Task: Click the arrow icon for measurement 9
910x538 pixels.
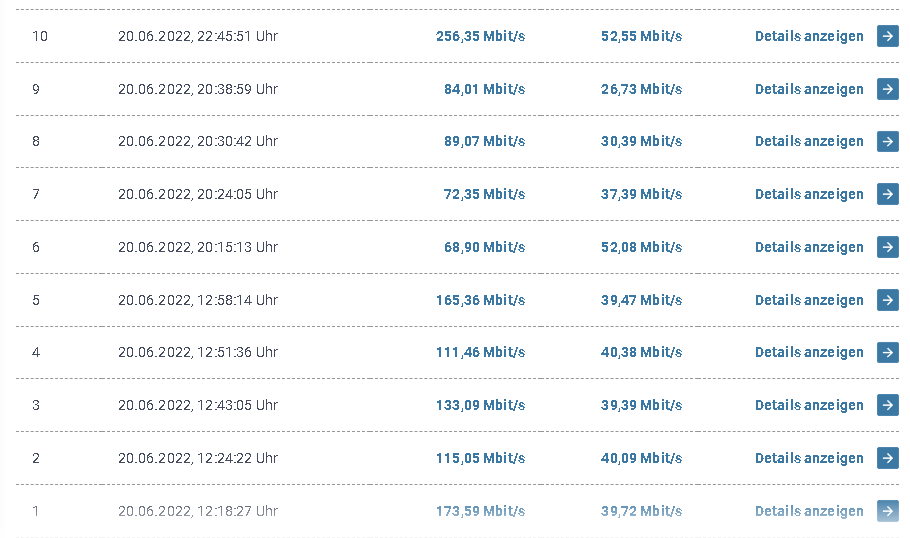Action: pyautogui.click(x=887, y=89)
